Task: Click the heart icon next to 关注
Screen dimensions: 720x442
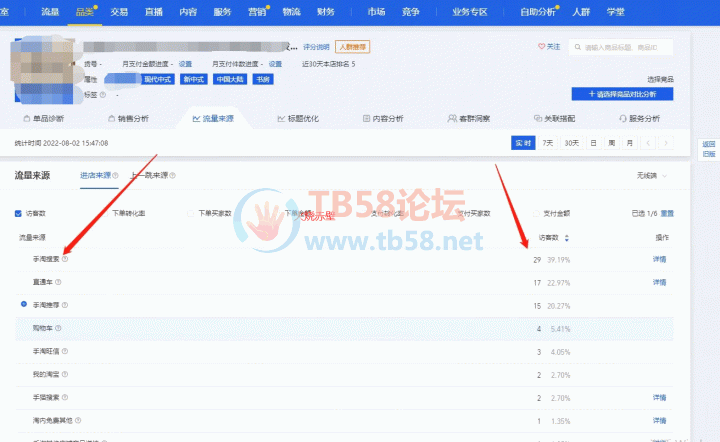Action: coord(542,46)
